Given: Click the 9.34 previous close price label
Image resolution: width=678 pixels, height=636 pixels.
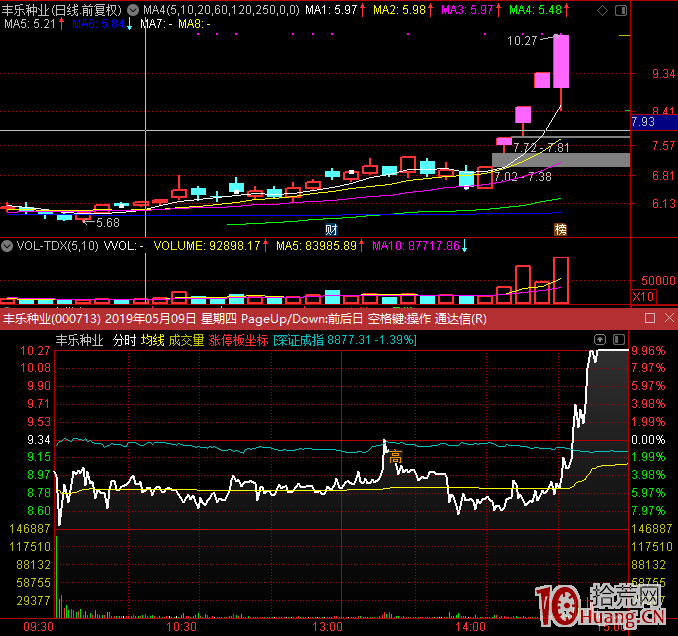Looking at the screenshot, I should click(39, 440).
